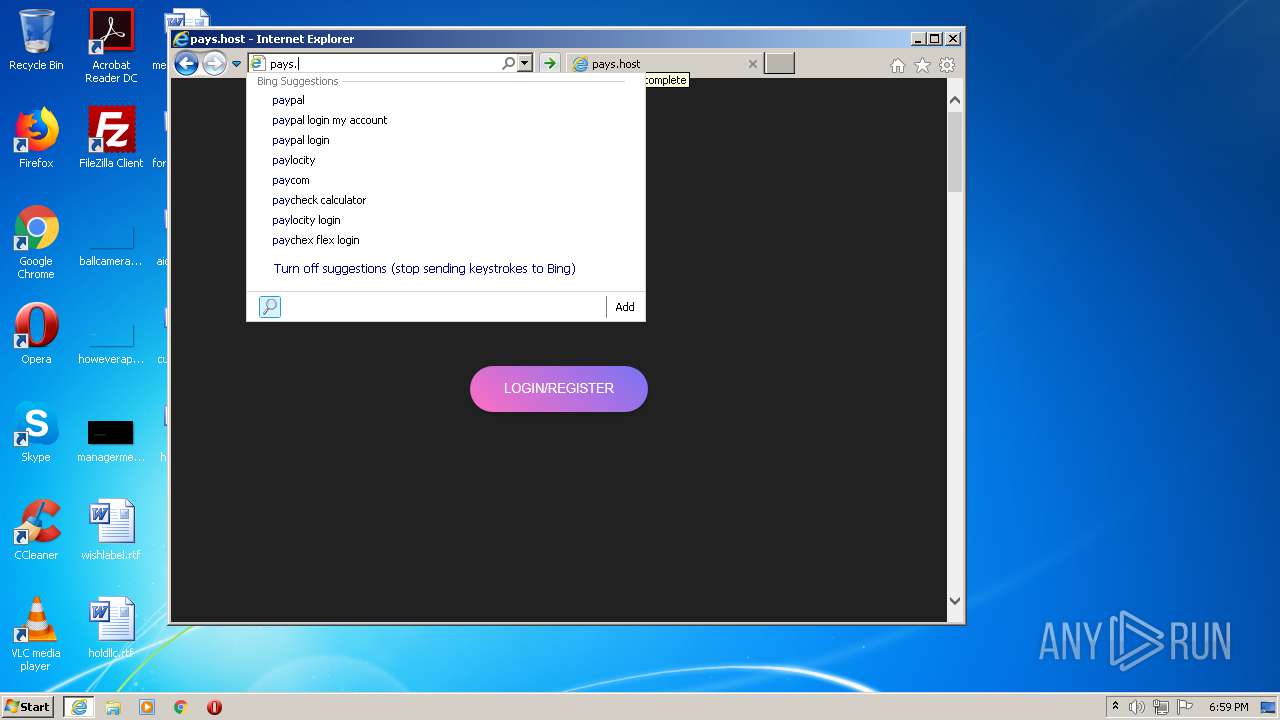This screenshot has height=720, width=1280.
Task: Go back with the IE back arrow
Action: click(186, 64)
